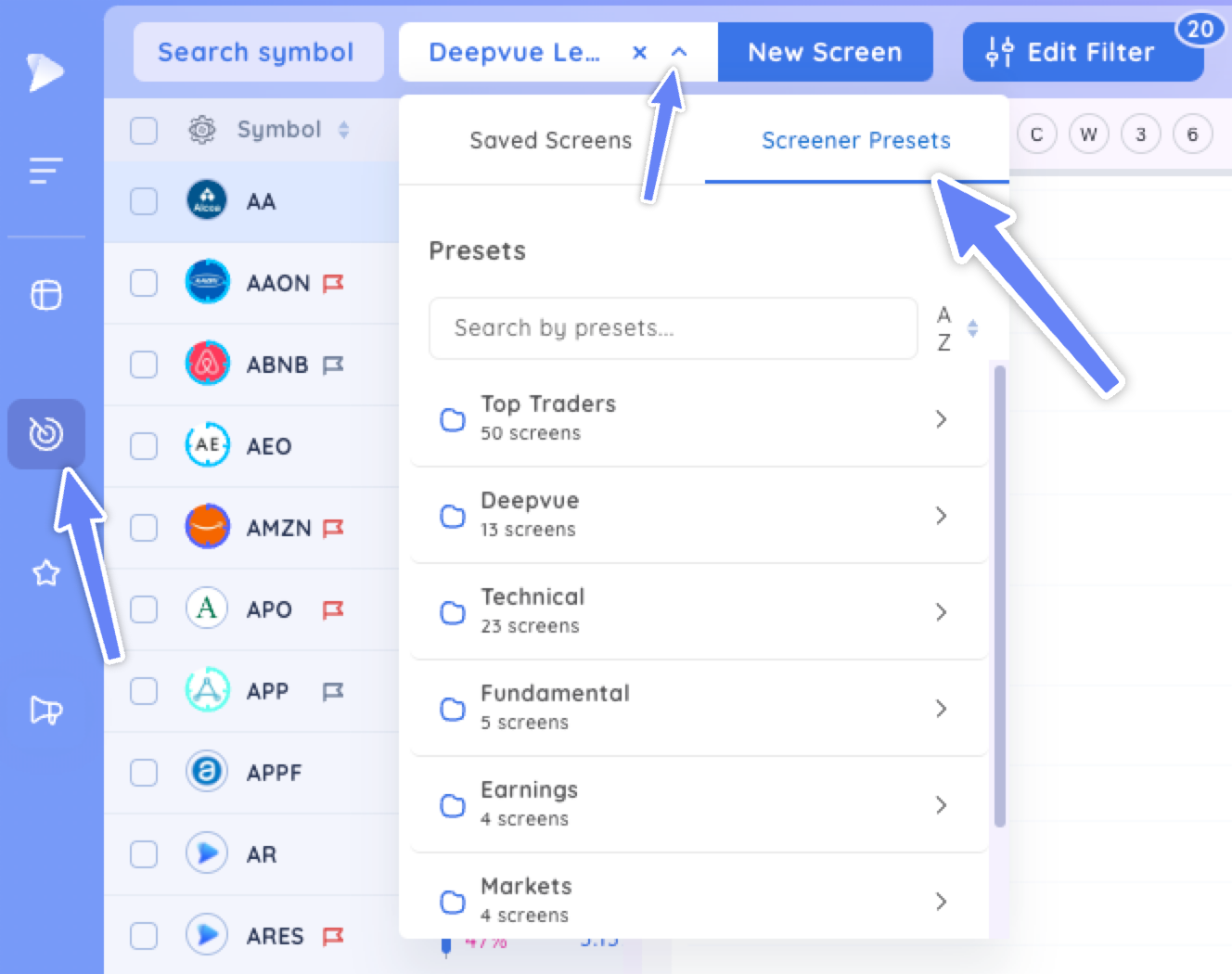Viewport: 1232px width, 974px height.
Task: Select the 6 circle button
Action: (x=1193, y=135)
